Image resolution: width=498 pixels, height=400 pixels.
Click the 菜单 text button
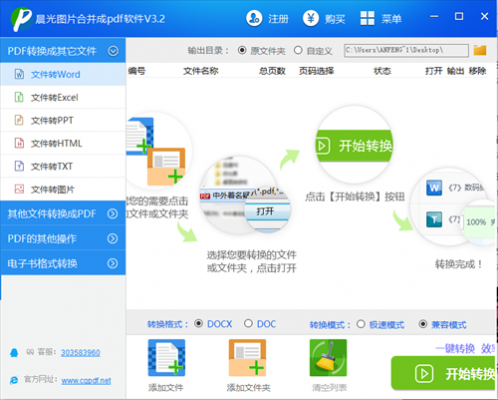391,19
